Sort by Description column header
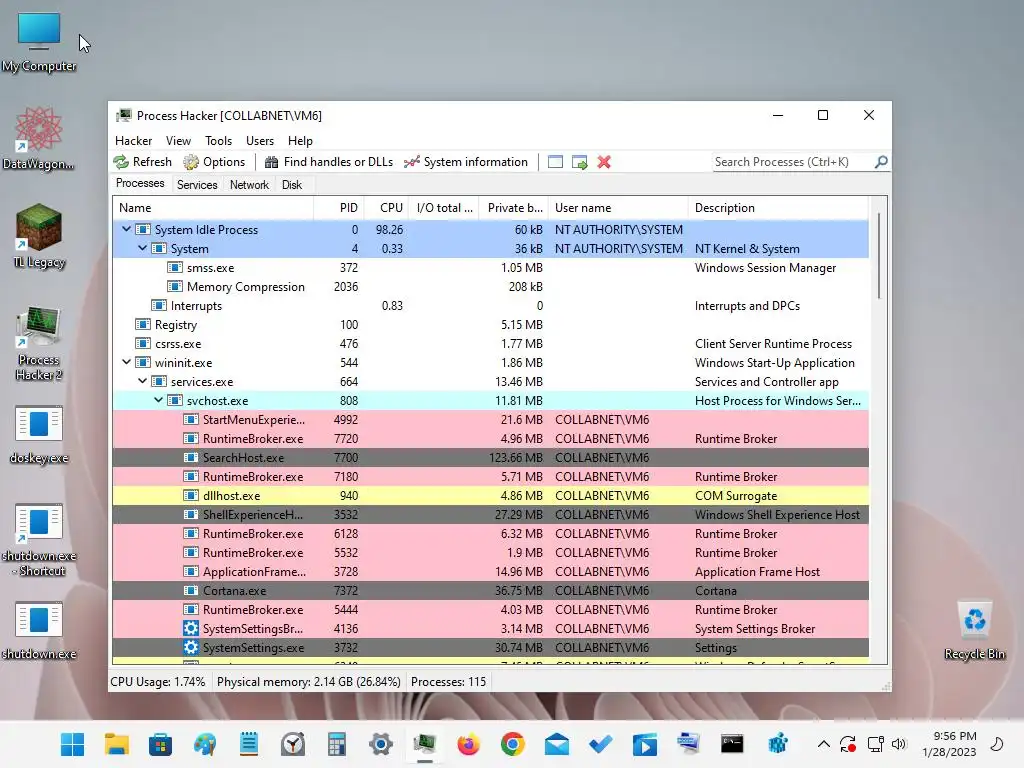Image resolution: width=1024 pixels, height=768 pixels. [x=778, y=208]
